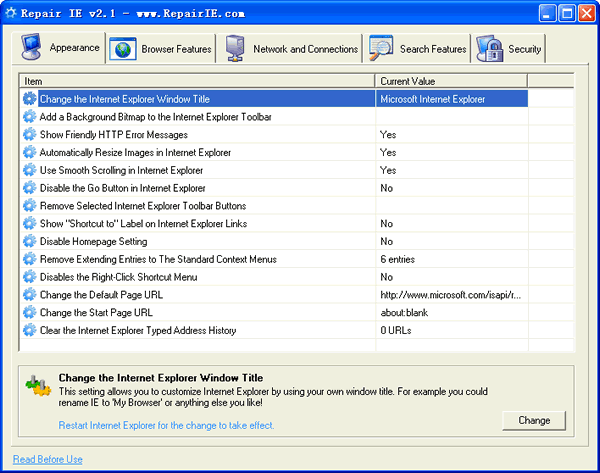The width and height of the screenshot is (600, 473).
Task: Click gear icon beside Remove Selected Toolbar Buttons
Action: [x=29, y=206]
